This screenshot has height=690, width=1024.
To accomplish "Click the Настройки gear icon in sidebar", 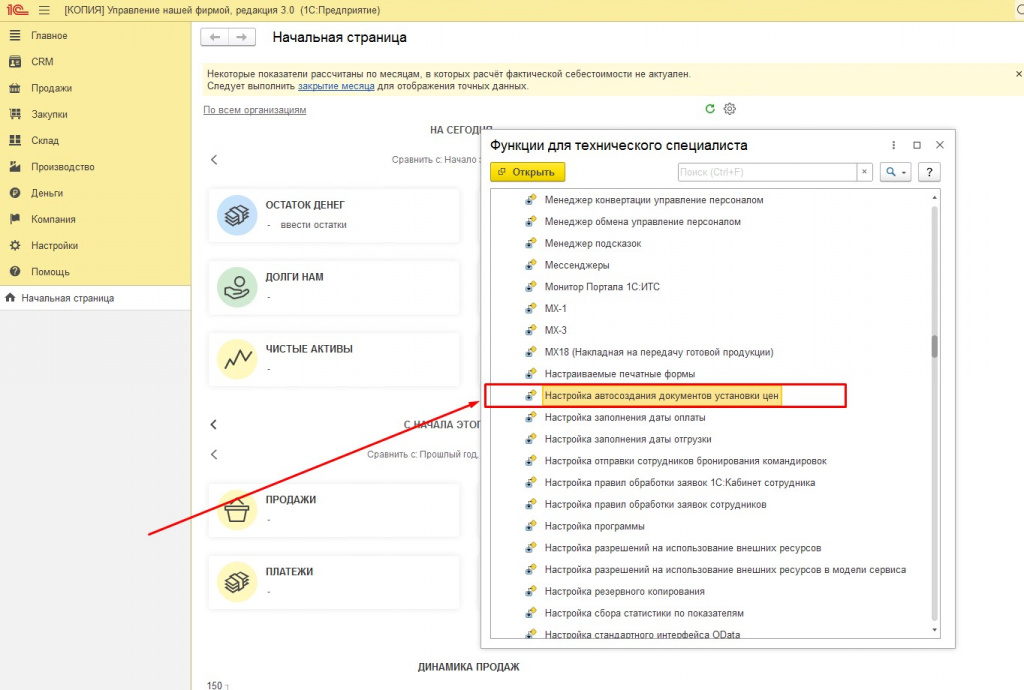I will [x=15, y=245].
